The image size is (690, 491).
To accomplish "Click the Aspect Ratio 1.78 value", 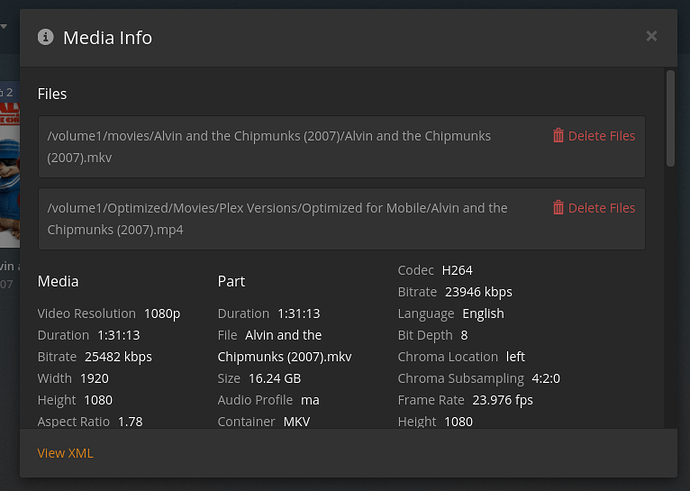I will 130,421.
